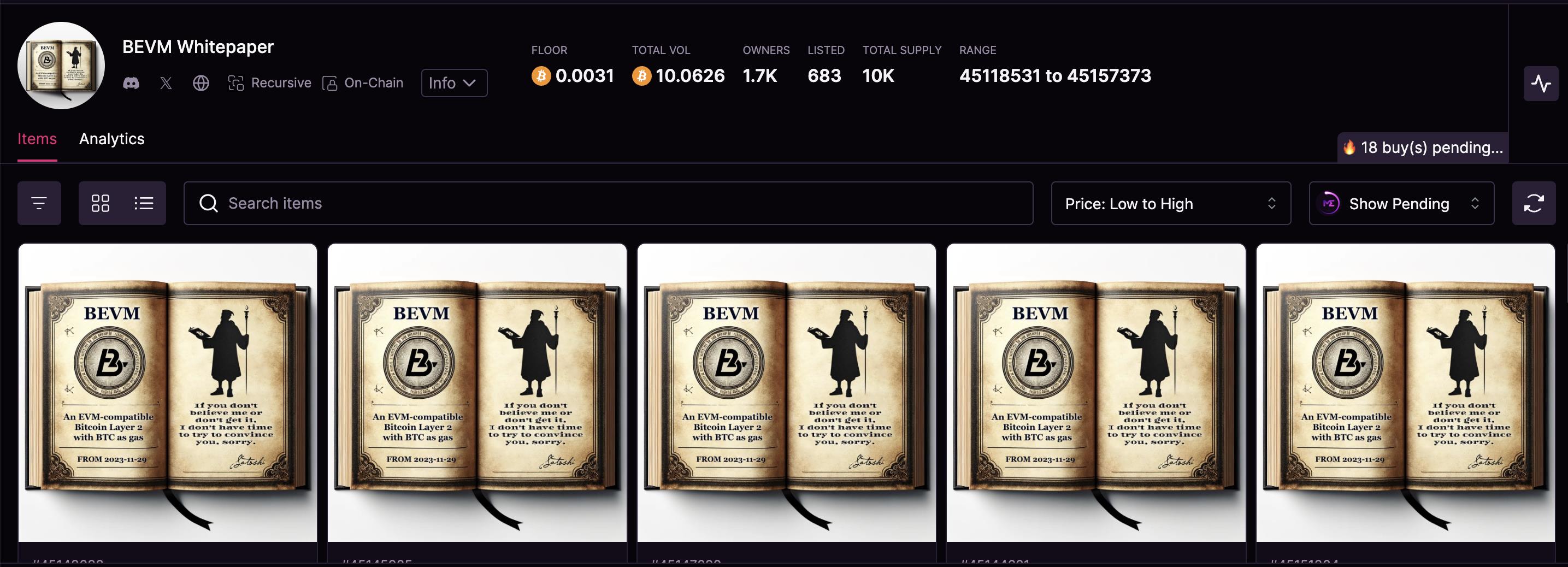This screenshot has width=1568, height=567.
Task: Open the fourth BEVM book item thumbnail
Action: [x=1095, y=393]
